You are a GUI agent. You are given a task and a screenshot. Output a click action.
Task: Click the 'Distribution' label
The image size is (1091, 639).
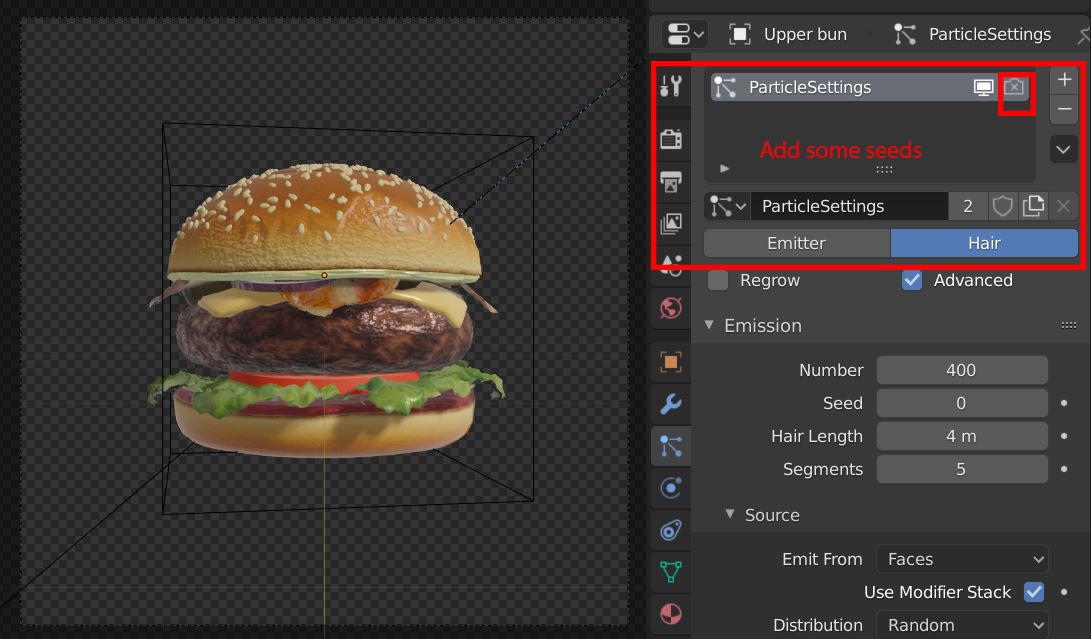(818, 625)
